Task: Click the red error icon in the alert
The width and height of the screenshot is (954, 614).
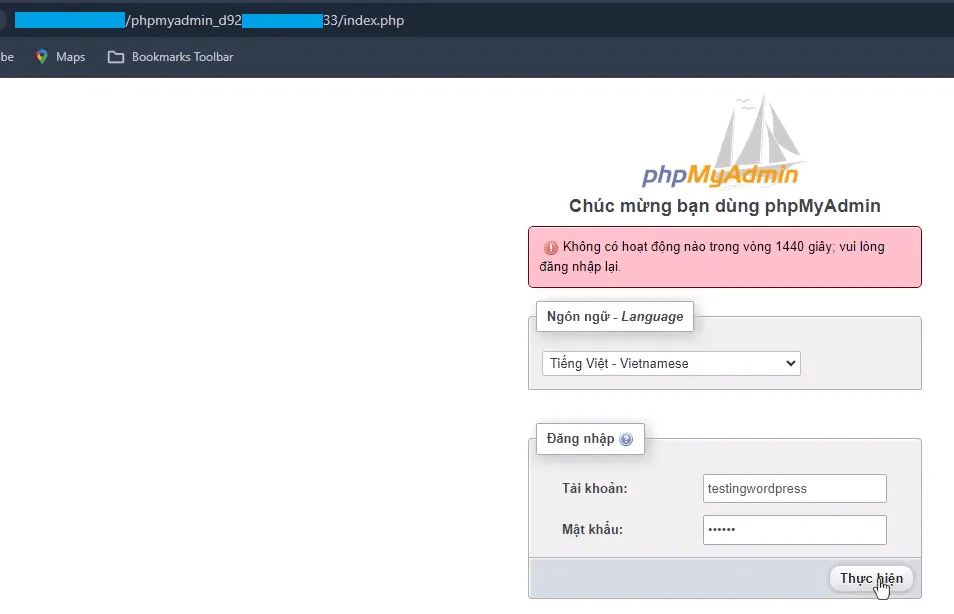Action: point(551,248)
